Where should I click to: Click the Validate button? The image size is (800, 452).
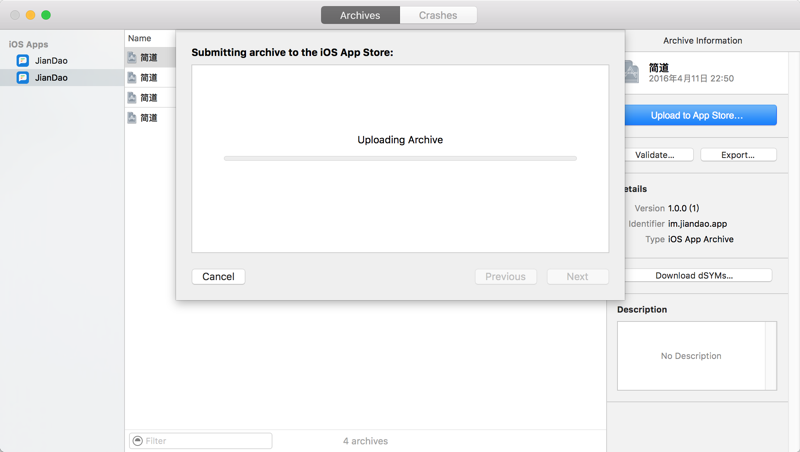(659, 155)
